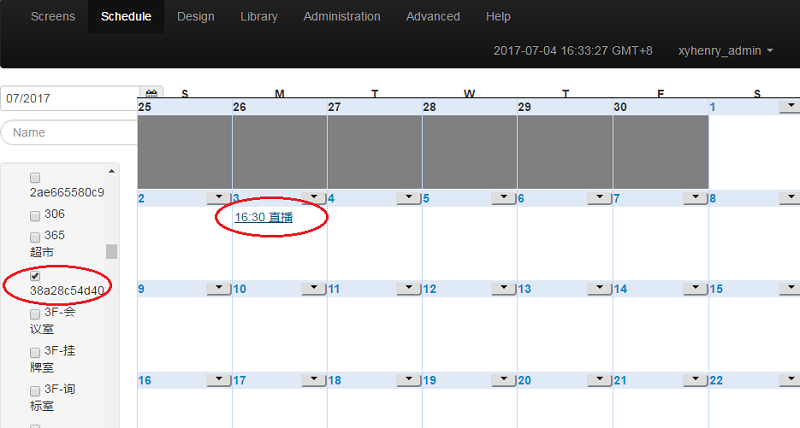The width and height of the screenshot is (800, 428).
Task: Expand the dropdown arrow for day 3
Action: click(314, 198)
